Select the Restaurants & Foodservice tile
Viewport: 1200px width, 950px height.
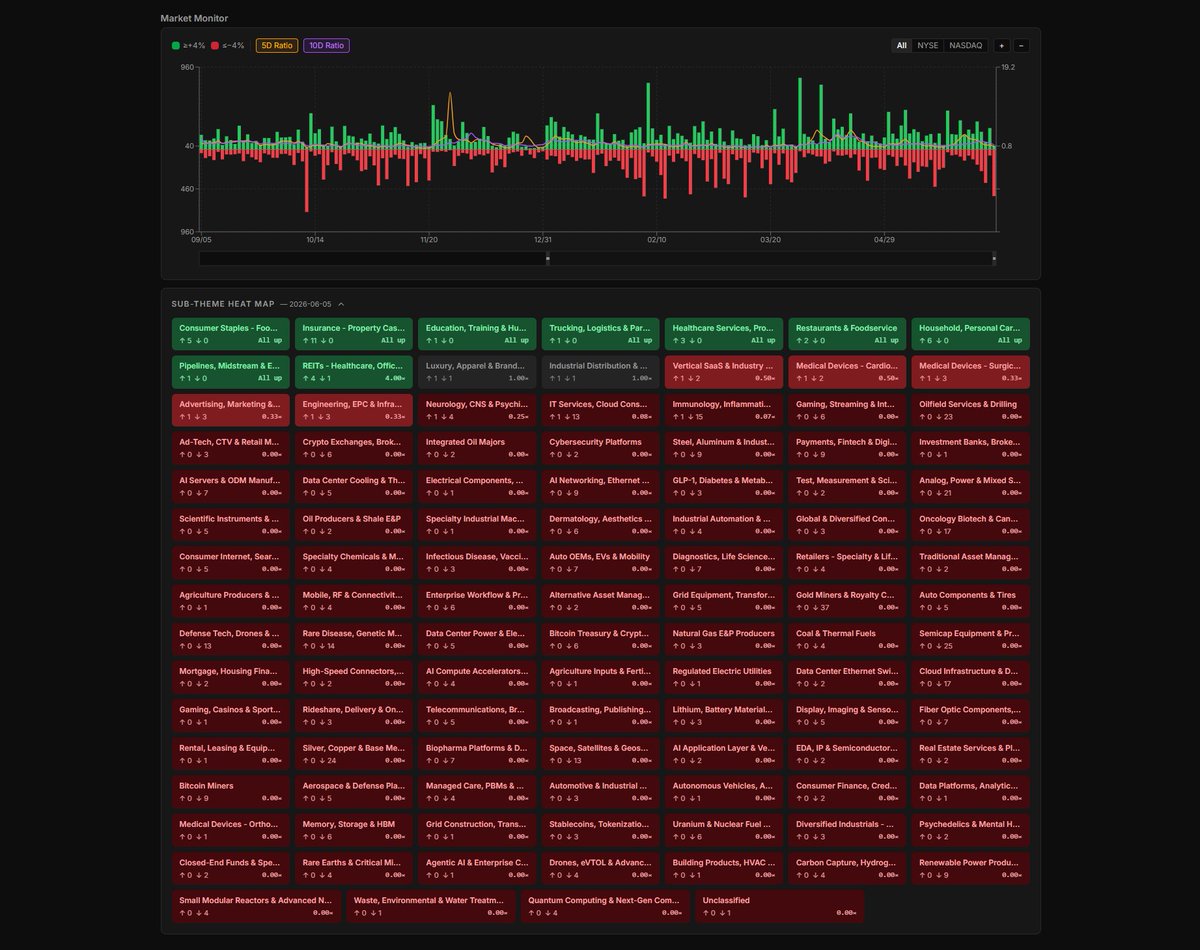[847, 333]
